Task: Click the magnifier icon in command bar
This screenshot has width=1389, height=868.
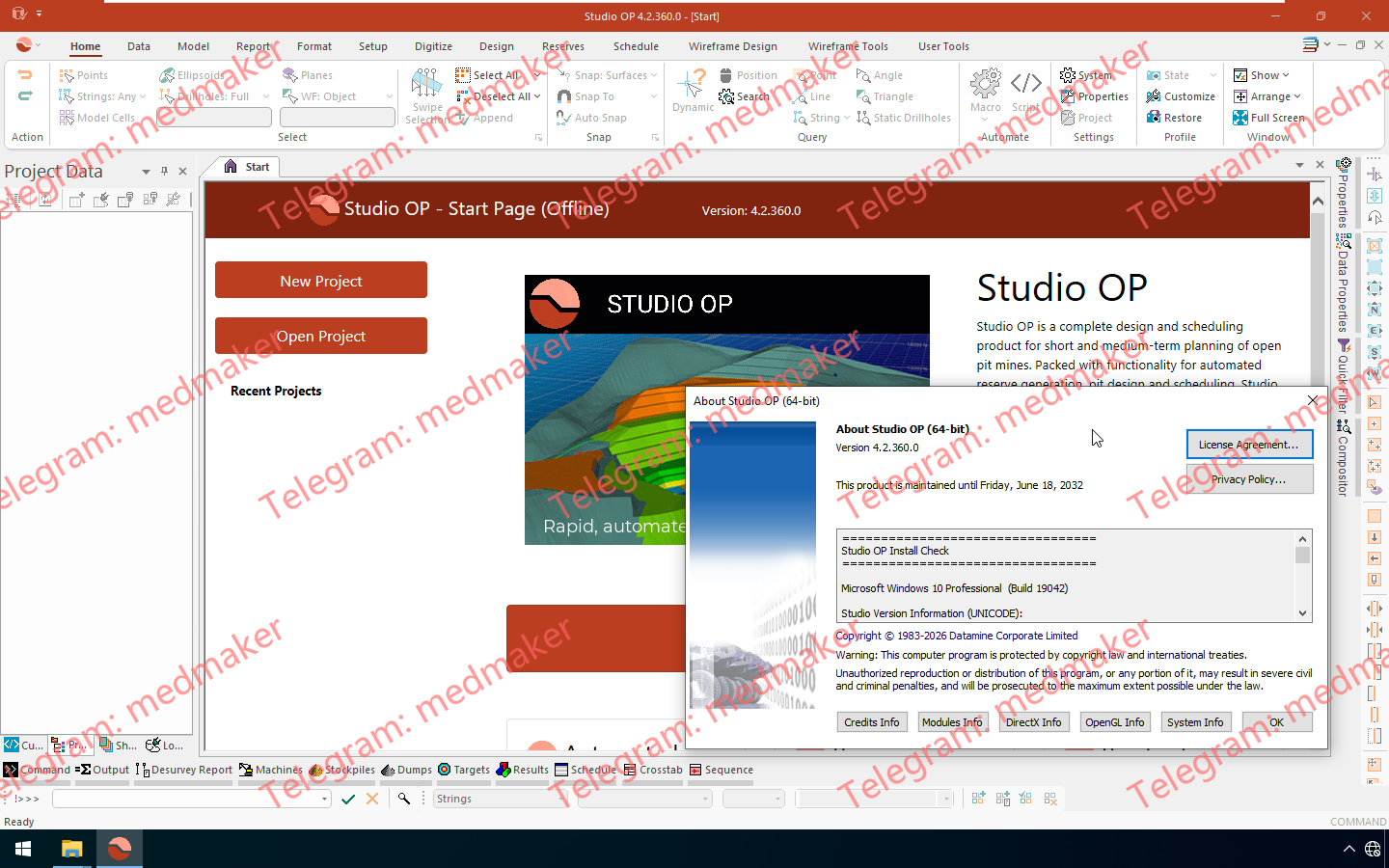Action: click(x=404, y=799)
